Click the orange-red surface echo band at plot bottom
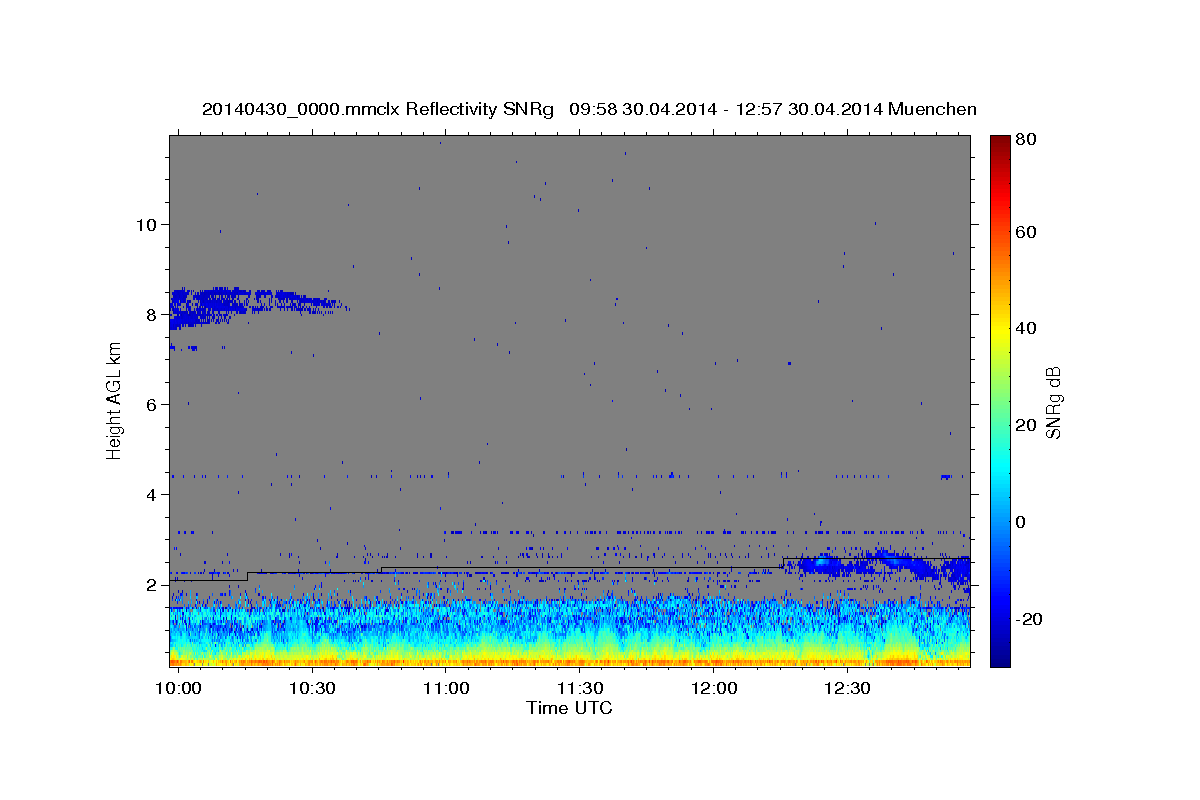1200x800 pixels. coord(570,661)
